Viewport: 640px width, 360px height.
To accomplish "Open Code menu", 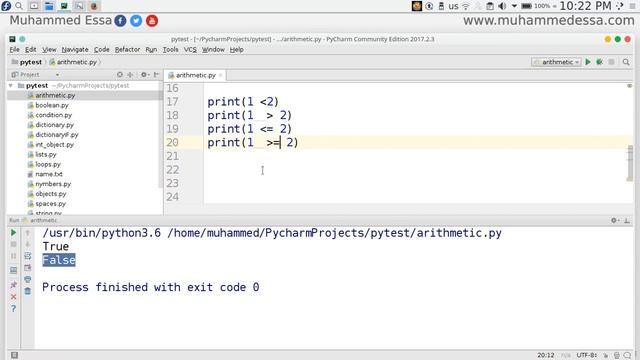I will [x=102, y=49].
